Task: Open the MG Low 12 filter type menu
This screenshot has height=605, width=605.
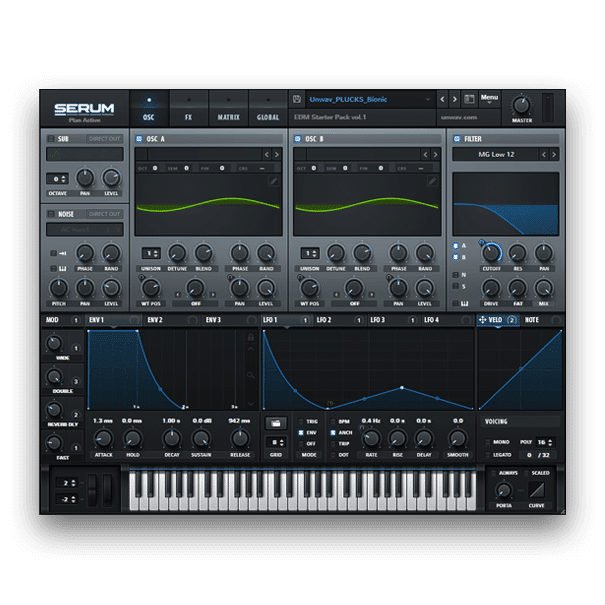Action: [x=496, y=155]
